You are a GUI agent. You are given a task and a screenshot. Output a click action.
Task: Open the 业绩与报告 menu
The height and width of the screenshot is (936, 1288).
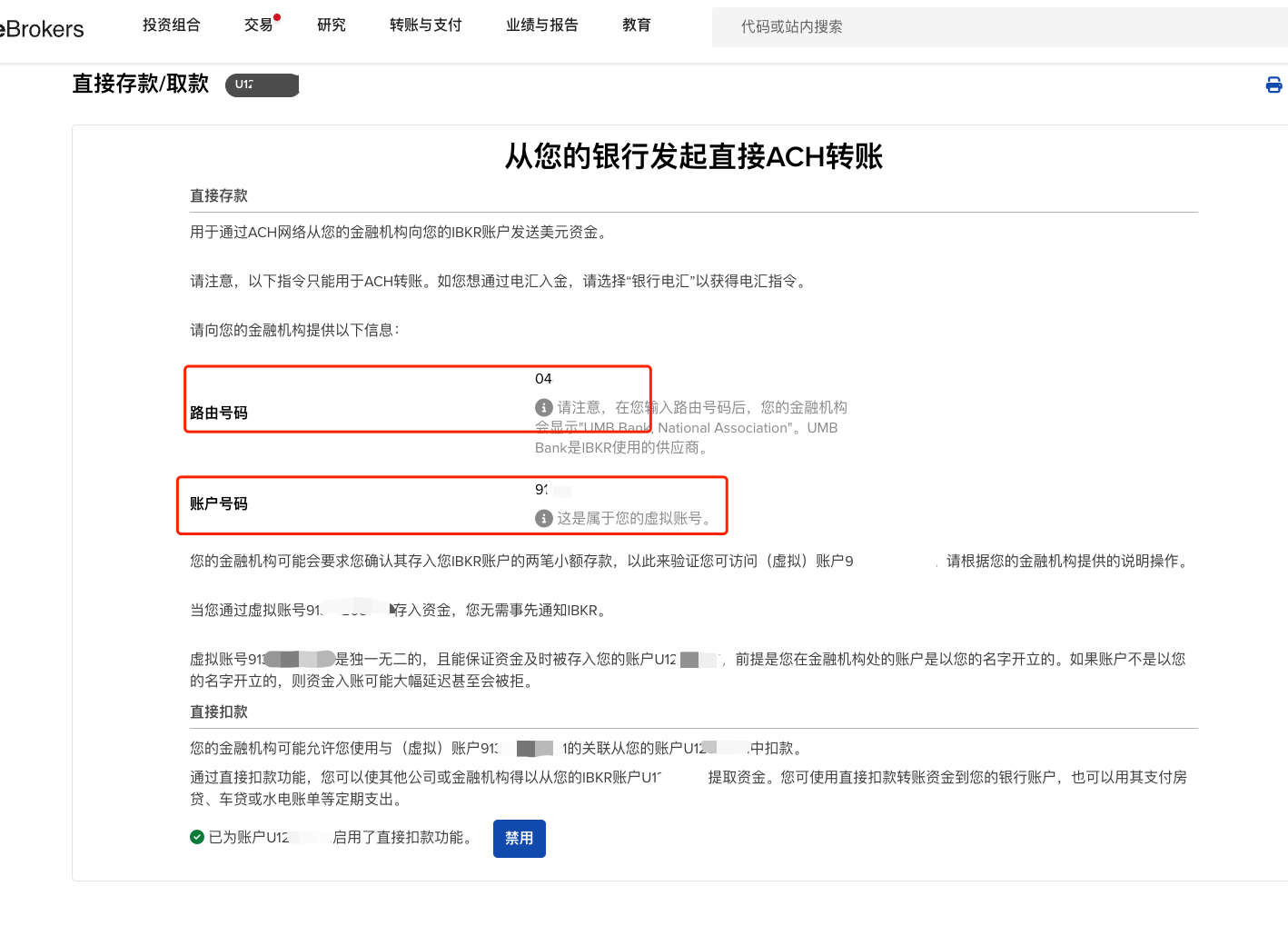click(x=542, y=25)
